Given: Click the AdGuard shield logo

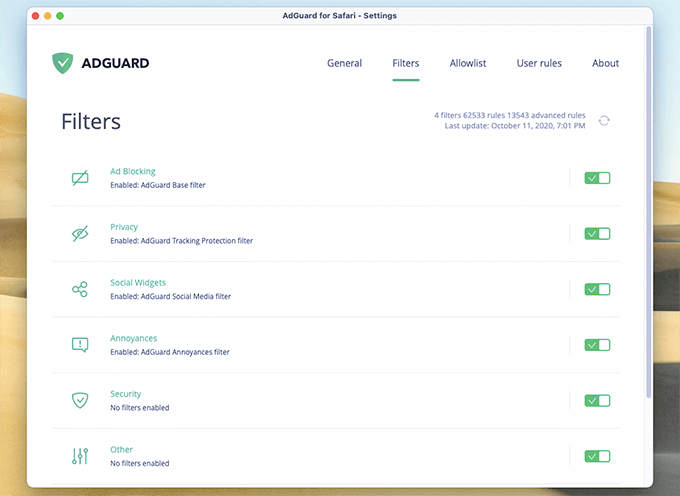Looking at the screenshot, I should [x=62, y=63].
